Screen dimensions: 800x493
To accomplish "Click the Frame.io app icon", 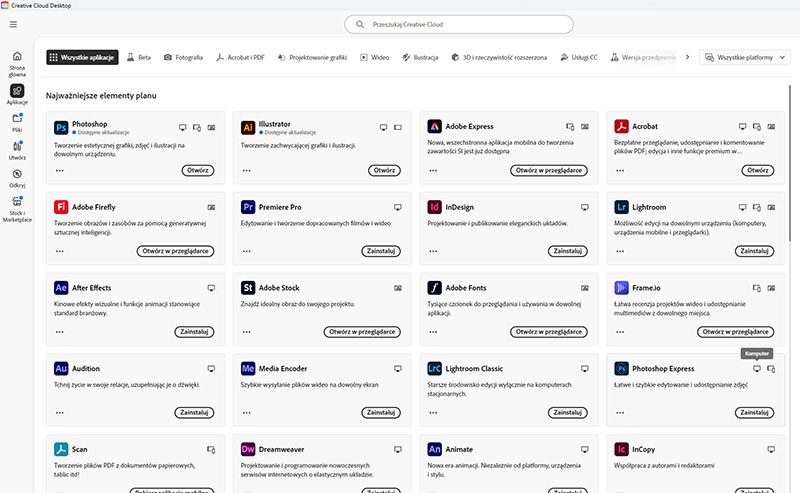I will [x=621, y=287].
